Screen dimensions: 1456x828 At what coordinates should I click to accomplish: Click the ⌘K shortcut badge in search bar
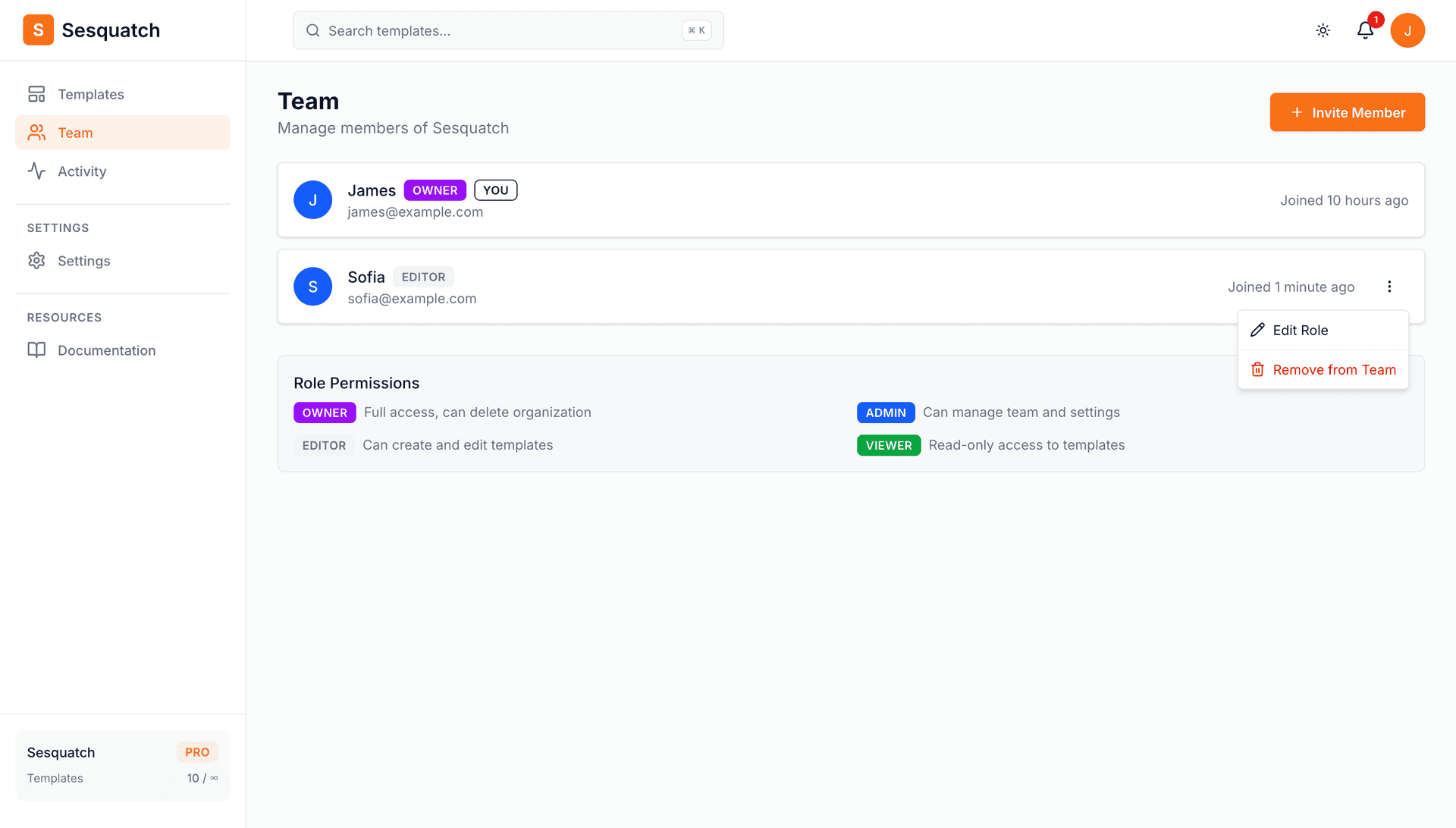click(x=695, y=30)
